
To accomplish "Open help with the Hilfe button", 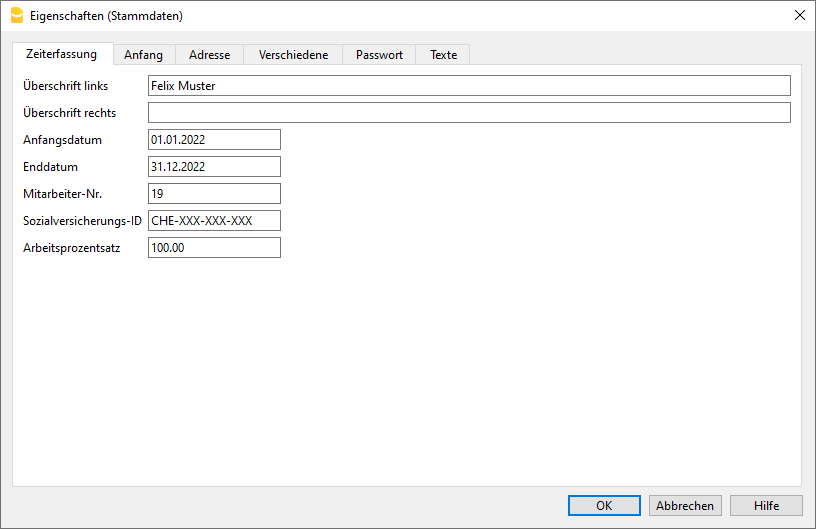I will [766, 506].
